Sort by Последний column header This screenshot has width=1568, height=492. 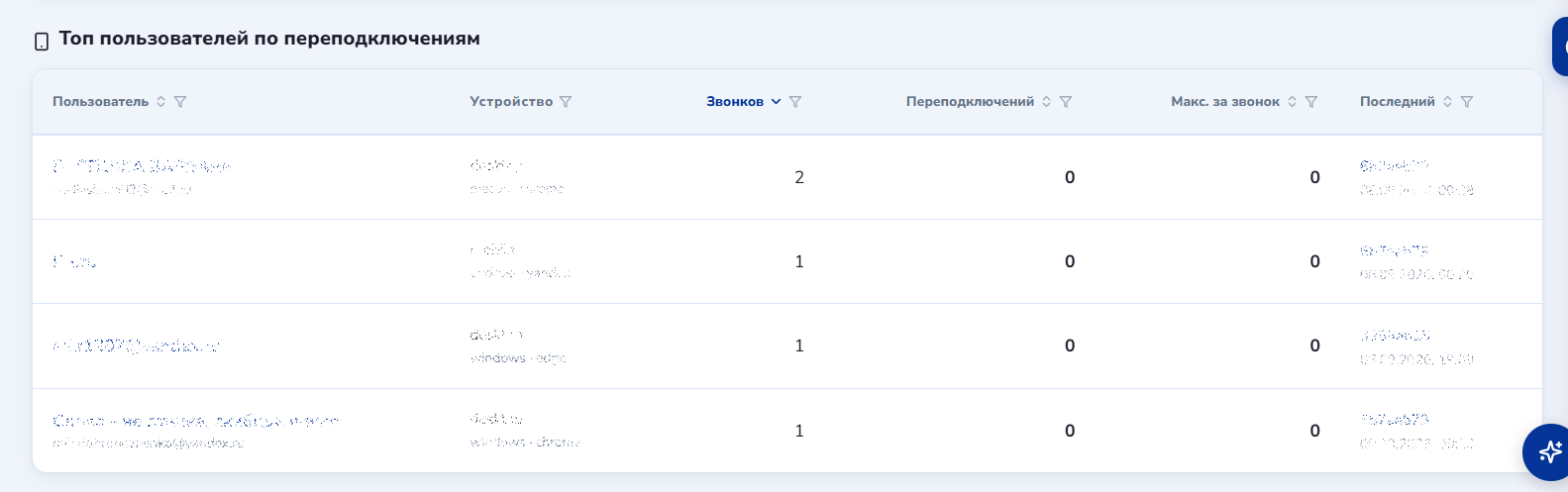[1398, 102]
